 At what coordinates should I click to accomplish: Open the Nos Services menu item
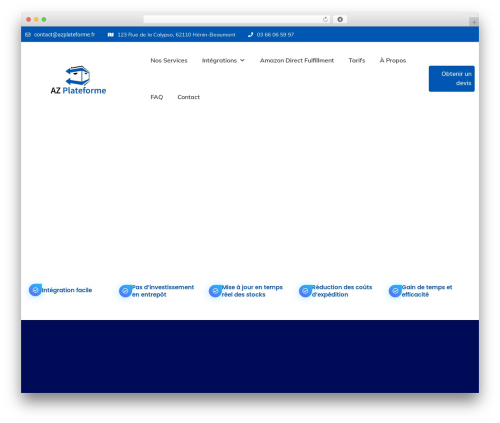pos(169,60)
